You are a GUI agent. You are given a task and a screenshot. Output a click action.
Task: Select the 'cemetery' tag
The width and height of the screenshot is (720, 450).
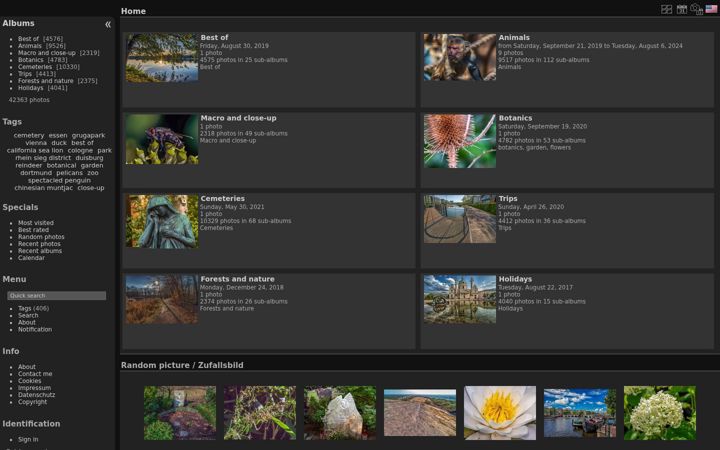pos(29,135)
